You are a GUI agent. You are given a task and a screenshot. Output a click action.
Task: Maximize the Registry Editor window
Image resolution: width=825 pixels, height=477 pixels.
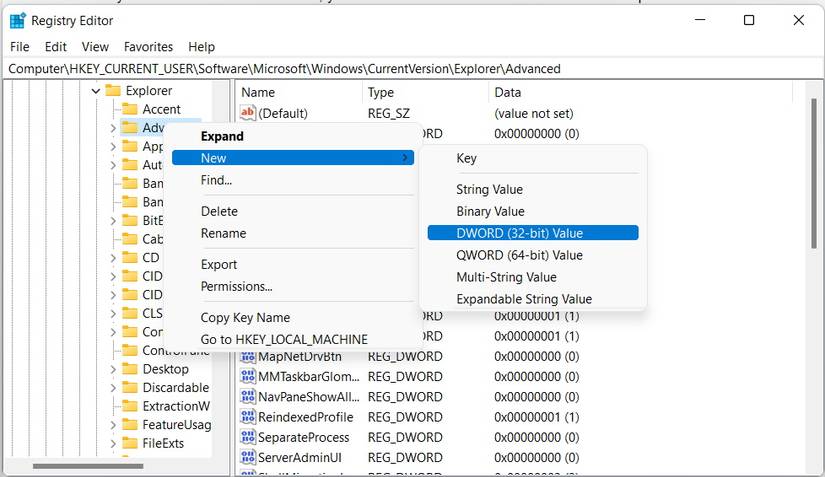749,21
